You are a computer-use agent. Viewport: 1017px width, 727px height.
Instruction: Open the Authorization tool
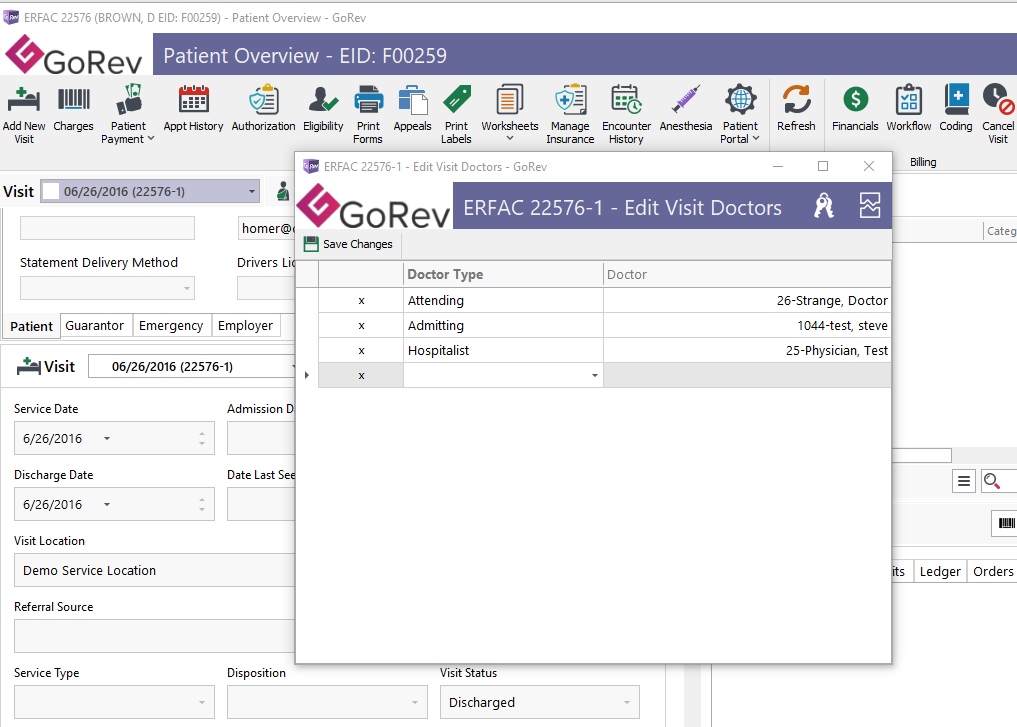tap(263, 108)
